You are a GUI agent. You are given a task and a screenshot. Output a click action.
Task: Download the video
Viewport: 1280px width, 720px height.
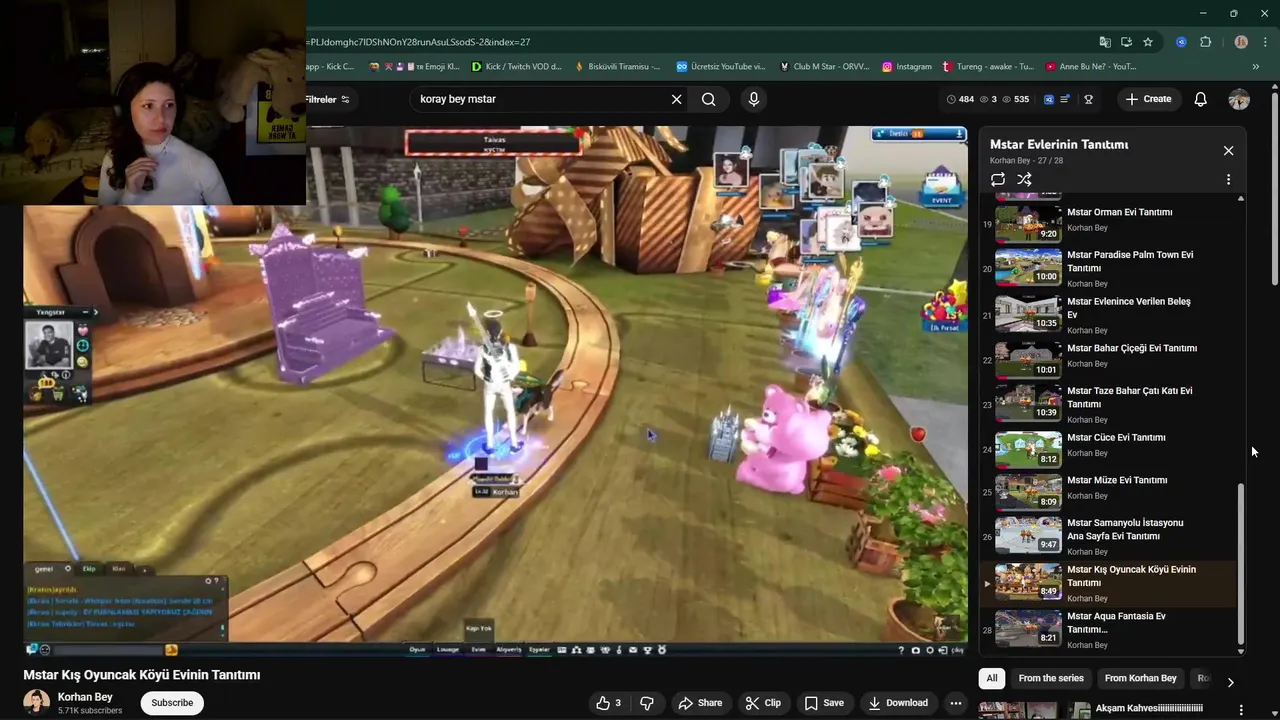click(x=897, y=703)
